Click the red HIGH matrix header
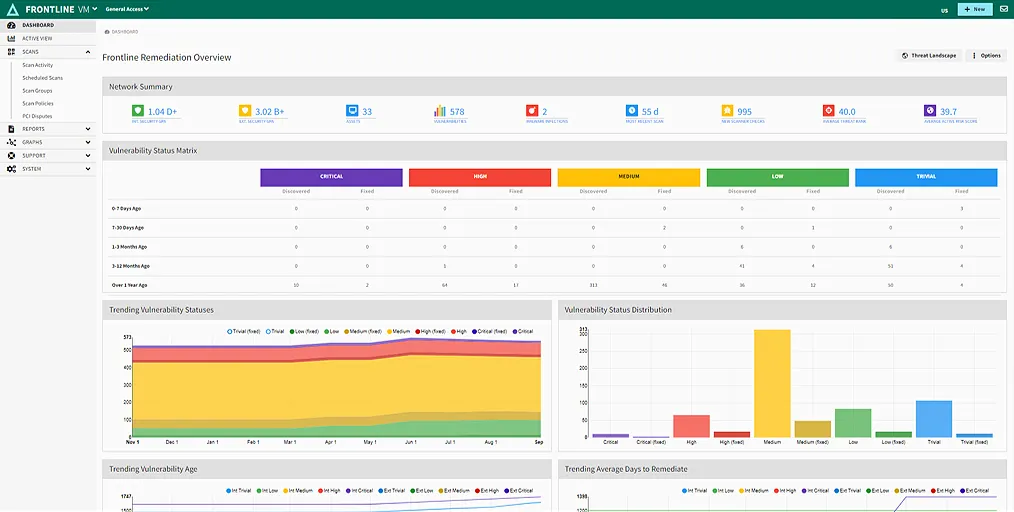The height and width of the screenshot is (512, 1014). click(480, 177)
